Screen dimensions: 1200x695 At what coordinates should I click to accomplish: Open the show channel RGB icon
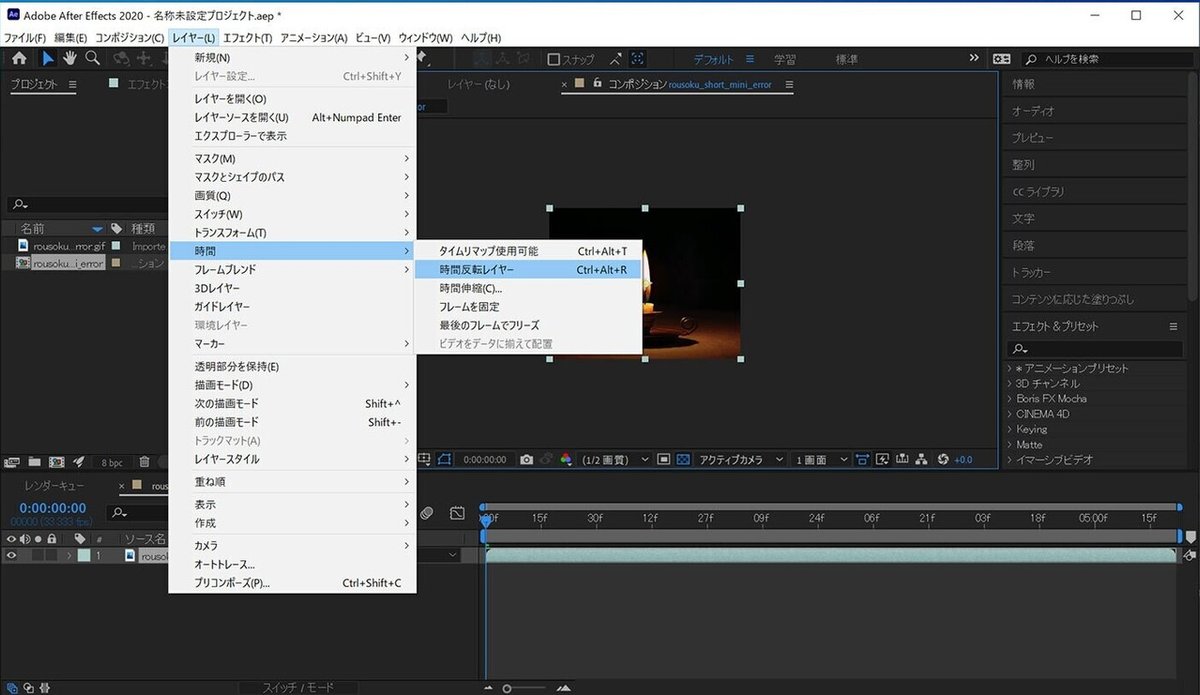[x=566, y=459]
